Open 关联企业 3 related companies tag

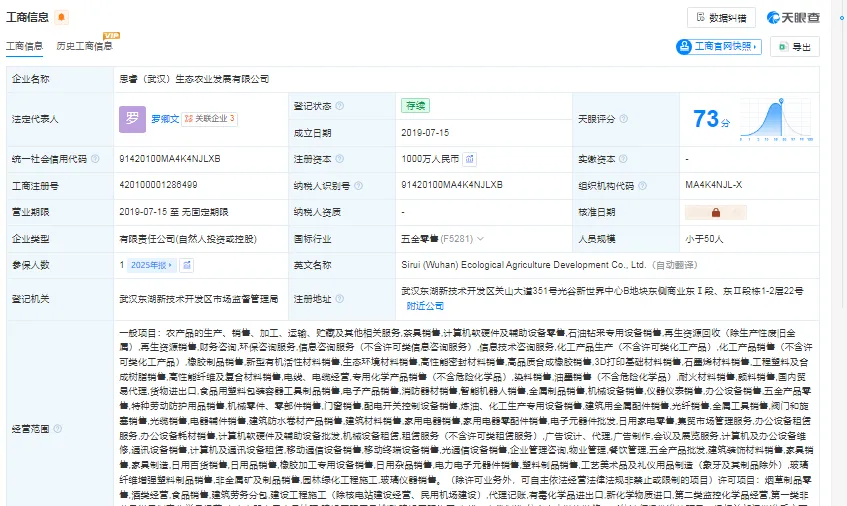(x=210, y=119)
